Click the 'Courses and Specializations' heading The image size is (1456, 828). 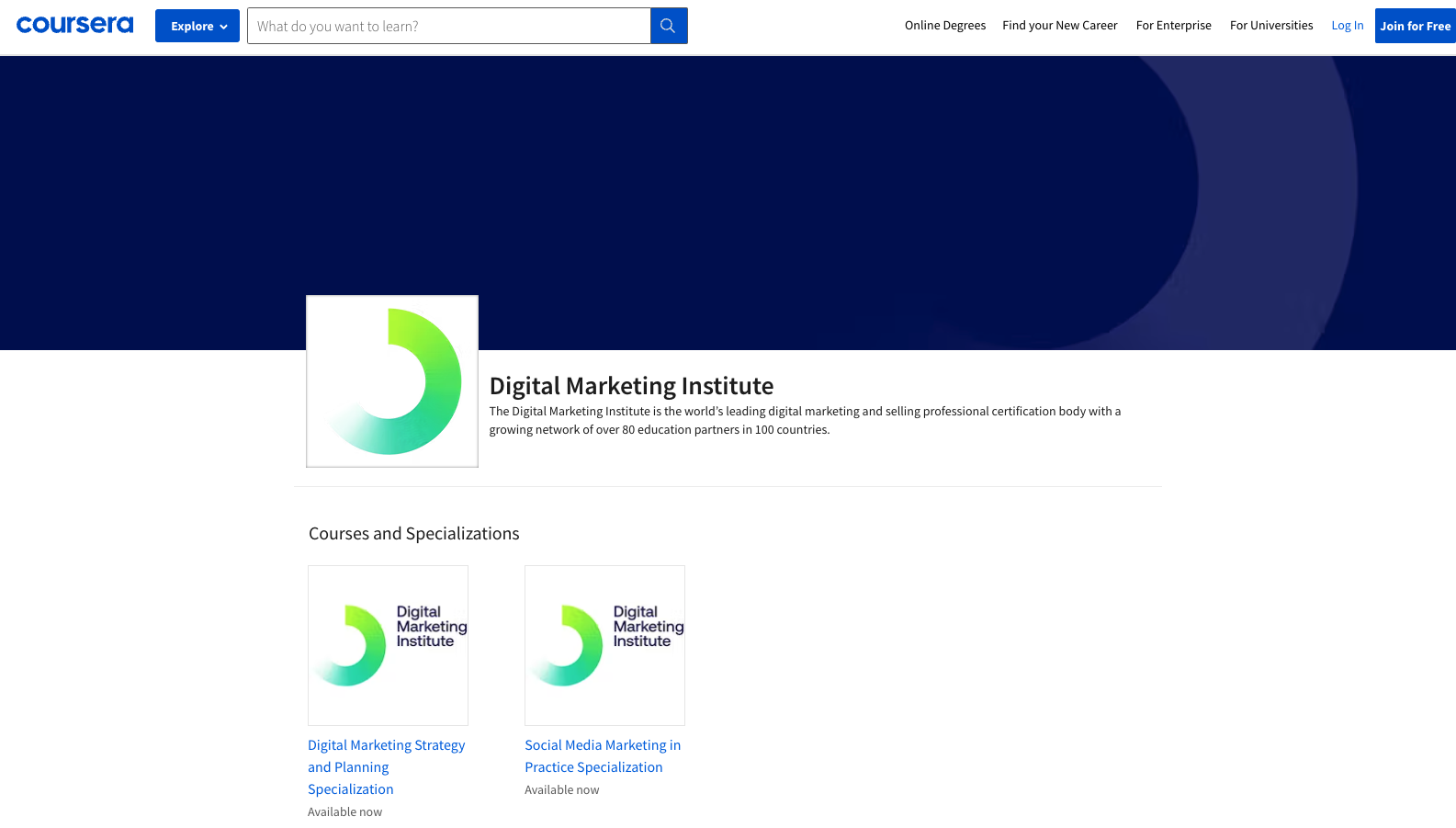(414, 534)
